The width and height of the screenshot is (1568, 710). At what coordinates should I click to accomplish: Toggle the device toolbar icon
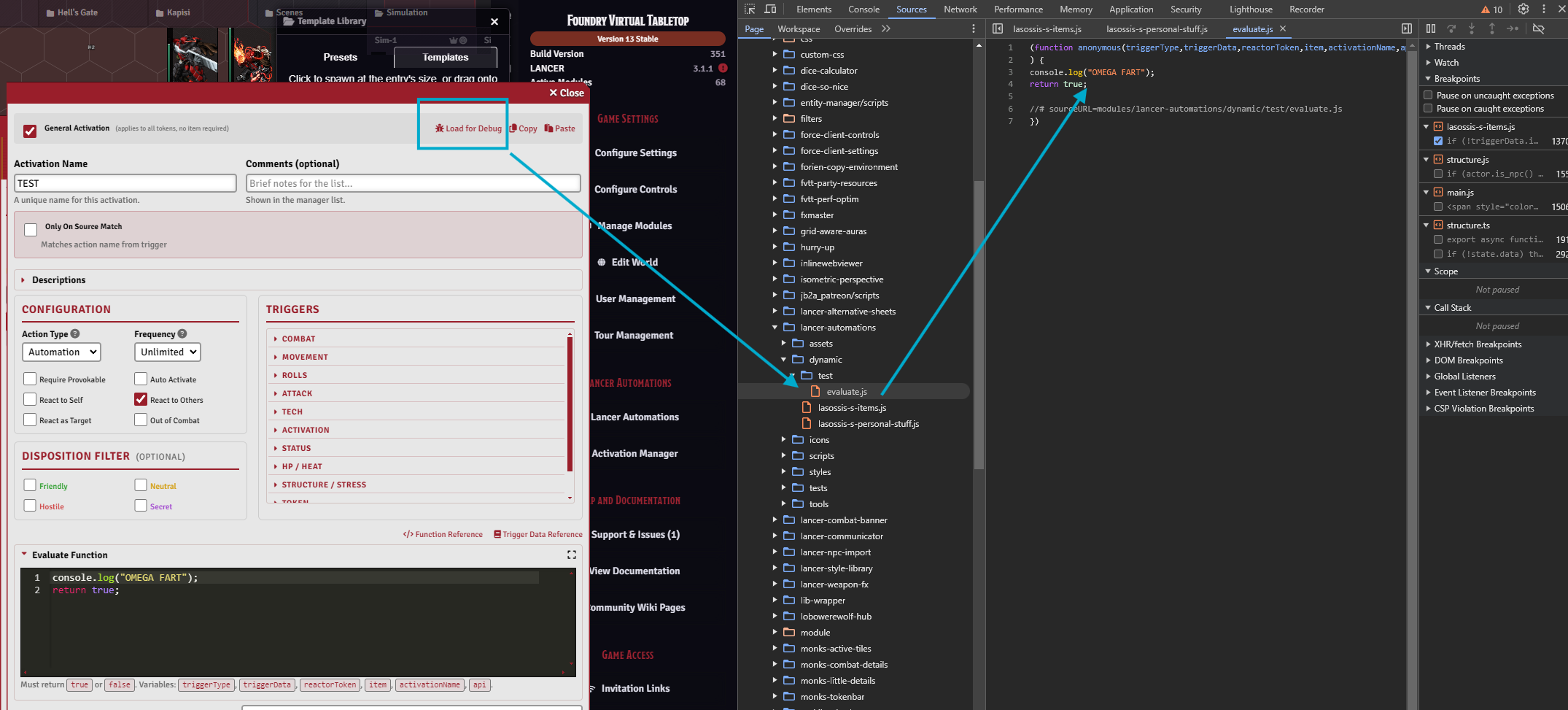(770, 9)
